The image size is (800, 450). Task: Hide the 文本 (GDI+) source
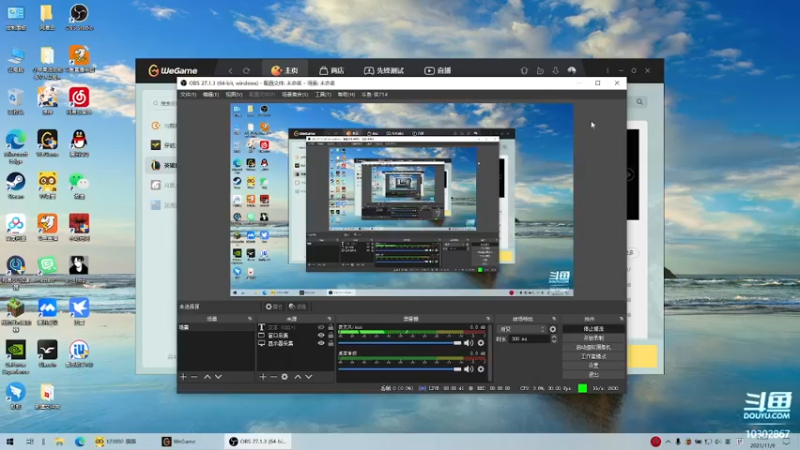click(321, 328)
